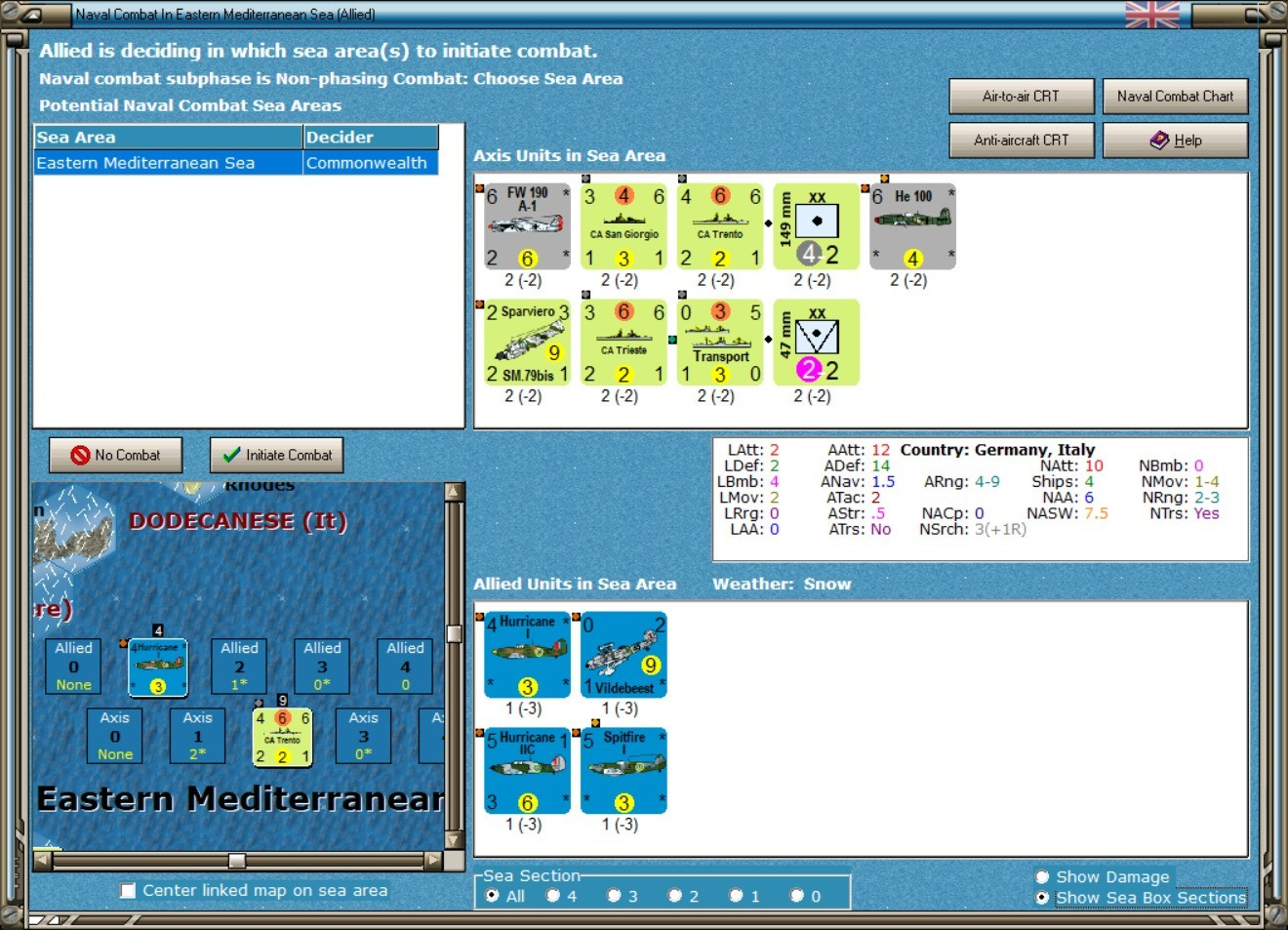Select the CA San Giorgio cruiser counter
1288x930 pixels.
[624, 226]
